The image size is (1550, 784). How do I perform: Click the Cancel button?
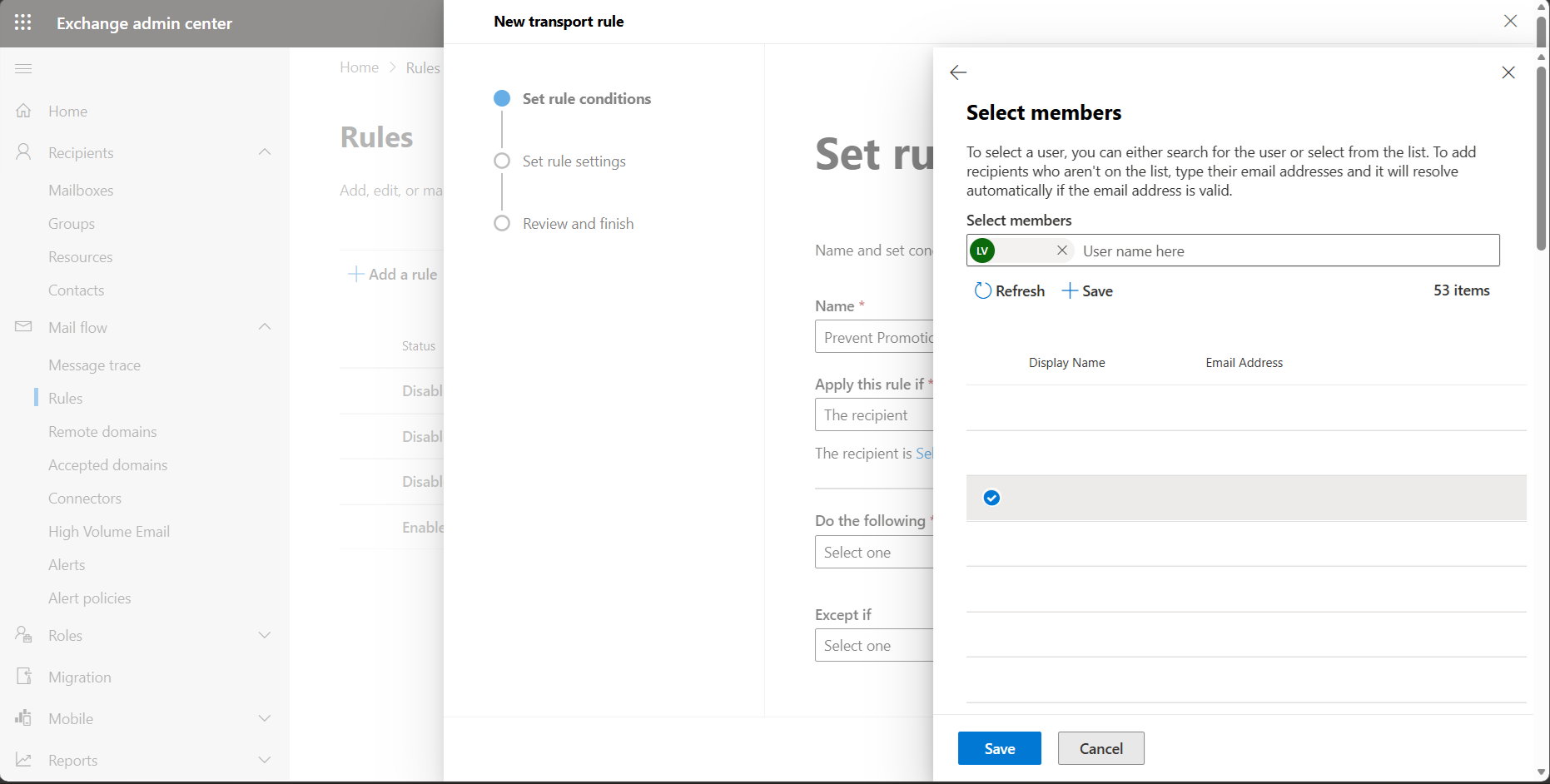pos(1101,748)
